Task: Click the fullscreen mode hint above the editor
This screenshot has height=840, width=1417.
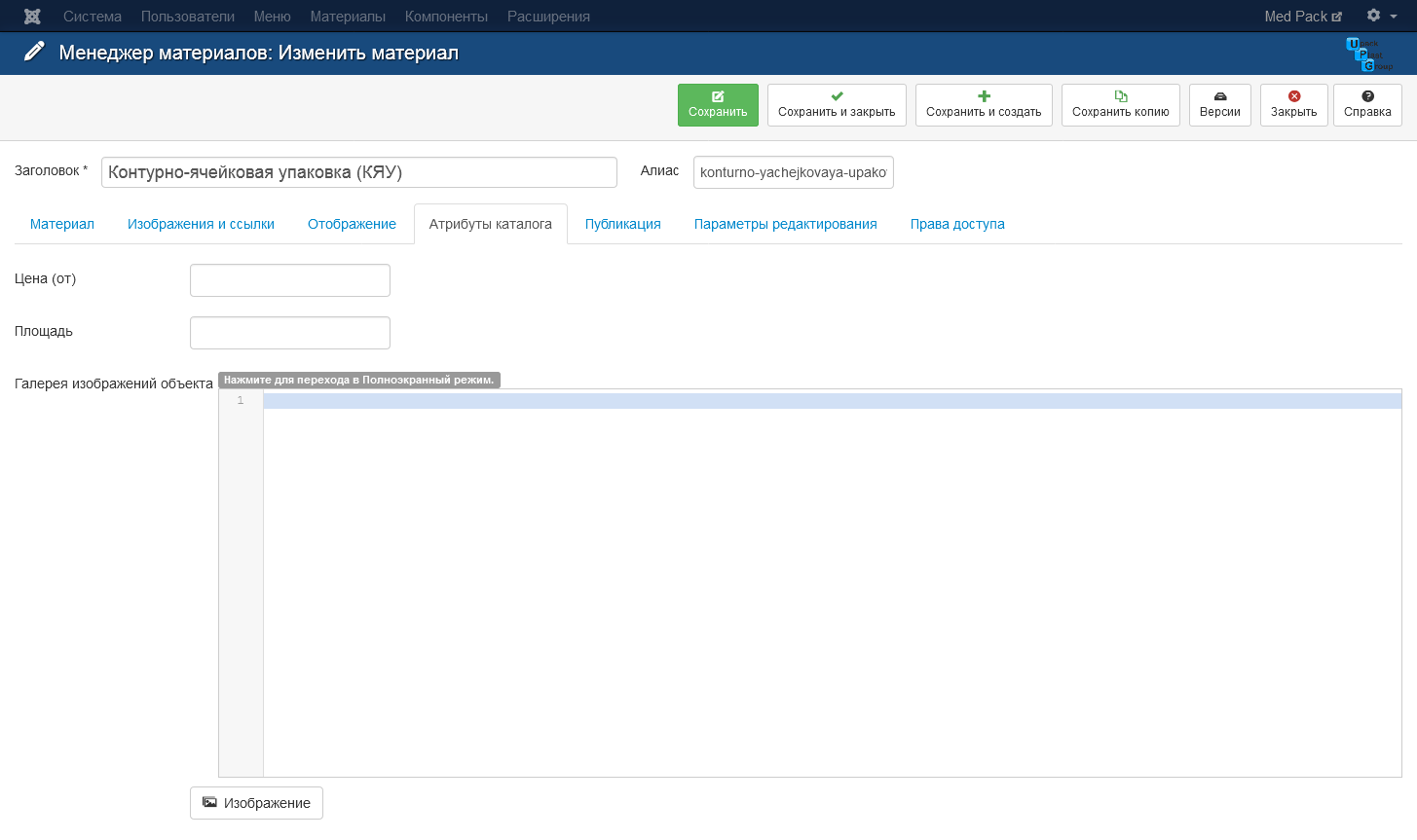Action: [x=359, y=380]
